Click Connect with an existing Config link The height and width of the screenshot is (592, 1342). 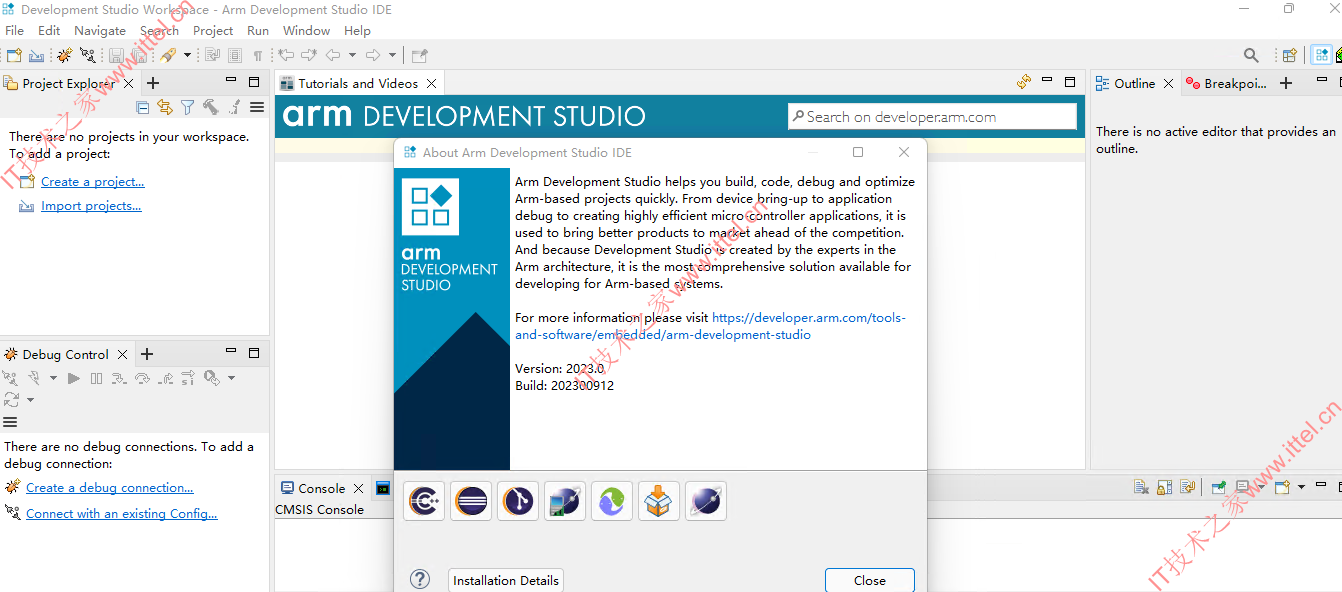pyautogui.click(x=121, y=514)
